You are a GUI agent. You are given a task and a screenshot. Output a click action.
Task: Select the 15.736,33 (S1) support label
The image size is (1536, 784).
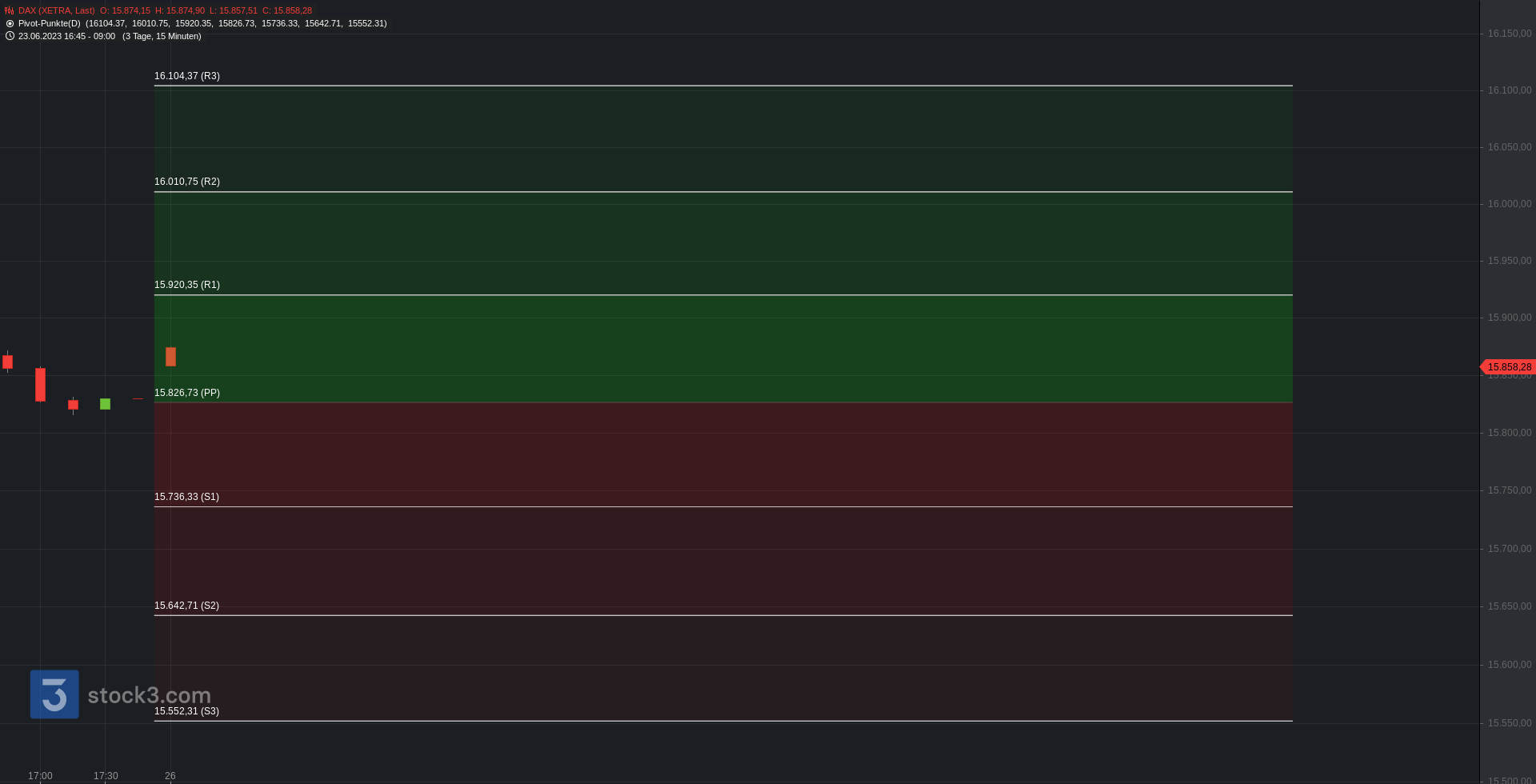coord(186,497)
